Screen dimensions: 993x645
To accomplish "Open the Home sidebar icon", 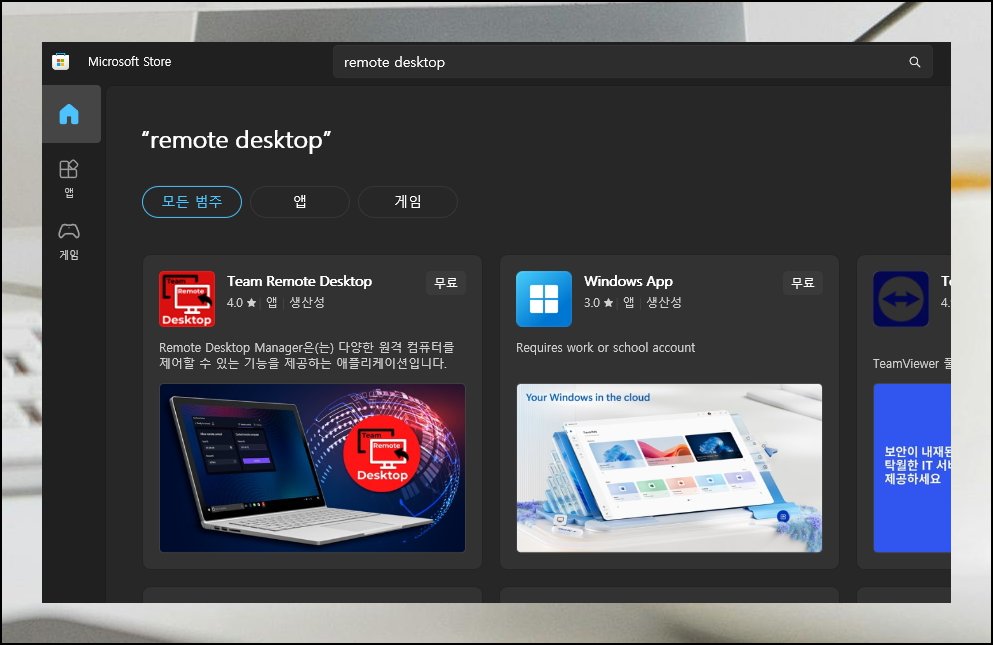I will (69, 114).
